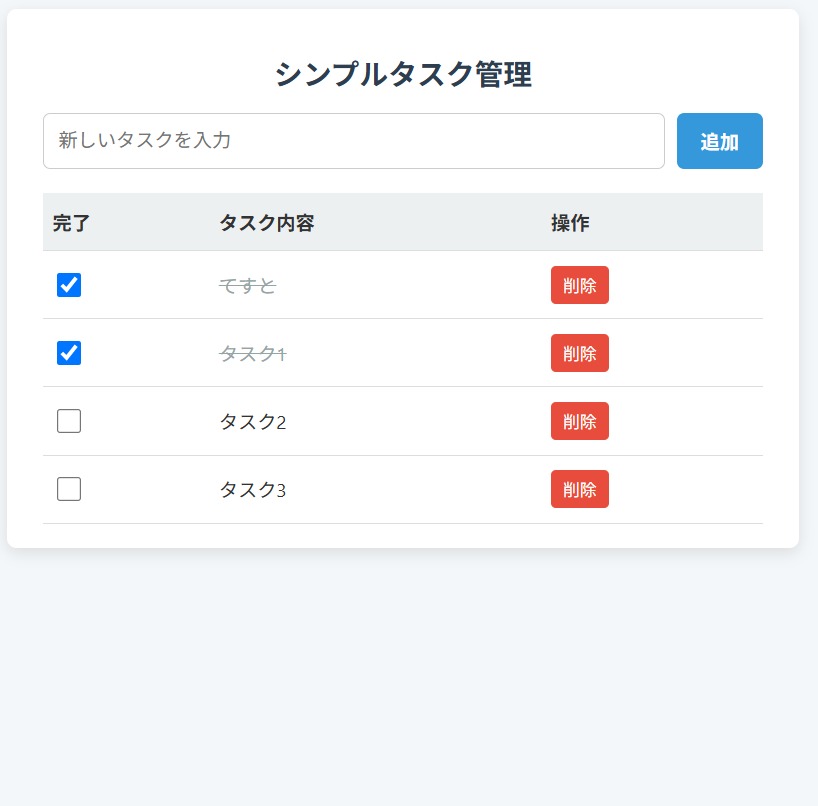Uncheck the てすと task checkbox
Screen dimensions: 818x806
click(69, 285)
